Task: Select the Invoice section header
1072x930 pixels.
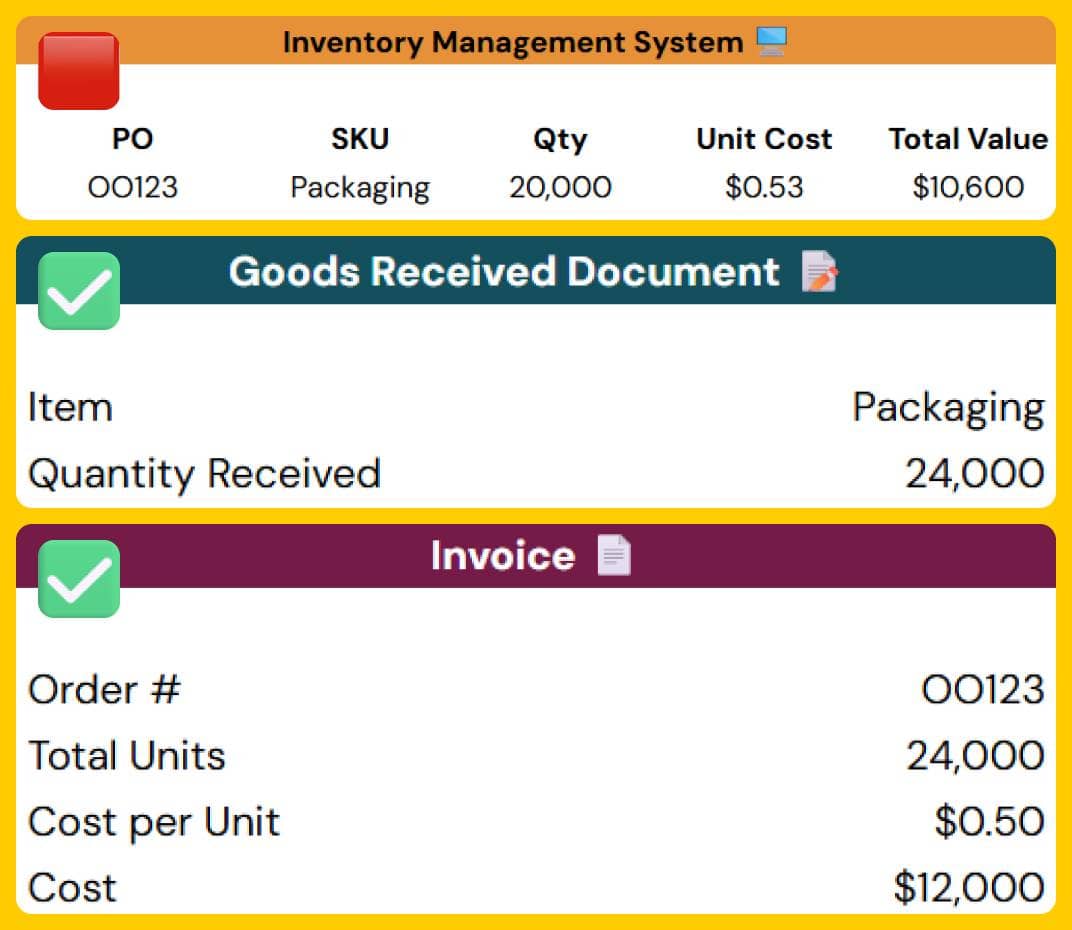Action: 502,556
